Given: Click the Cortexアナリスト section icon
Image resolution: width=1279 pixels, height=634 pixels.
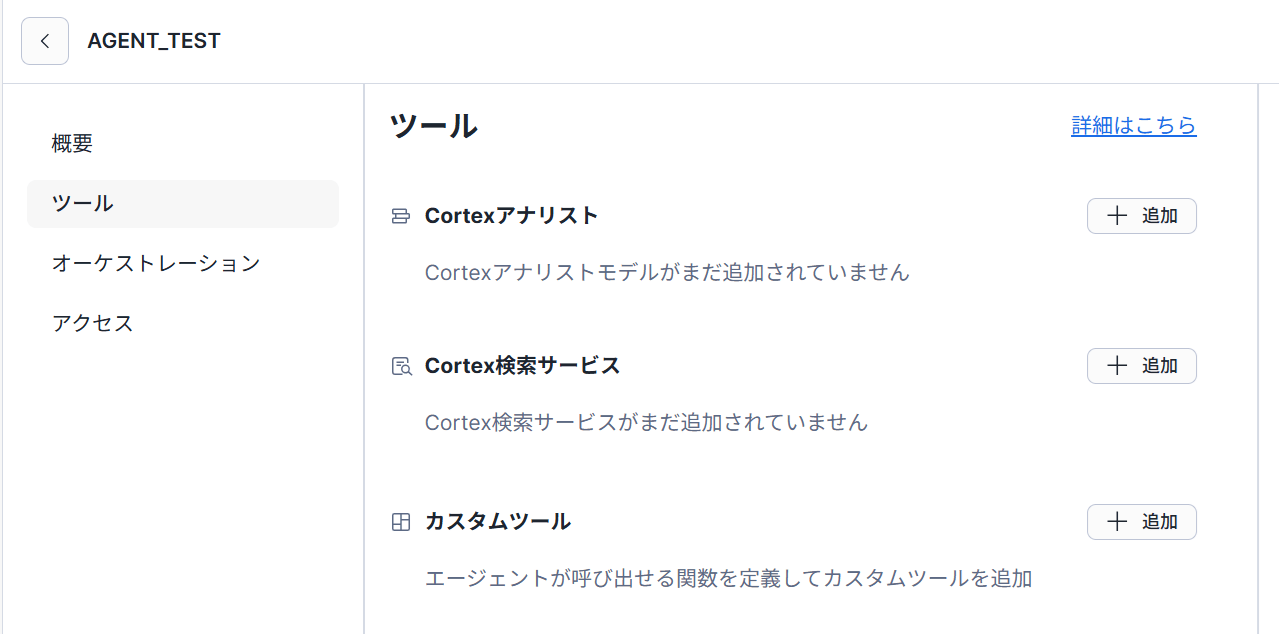Looking at the screenshot, I should click(x=401, y=216).
